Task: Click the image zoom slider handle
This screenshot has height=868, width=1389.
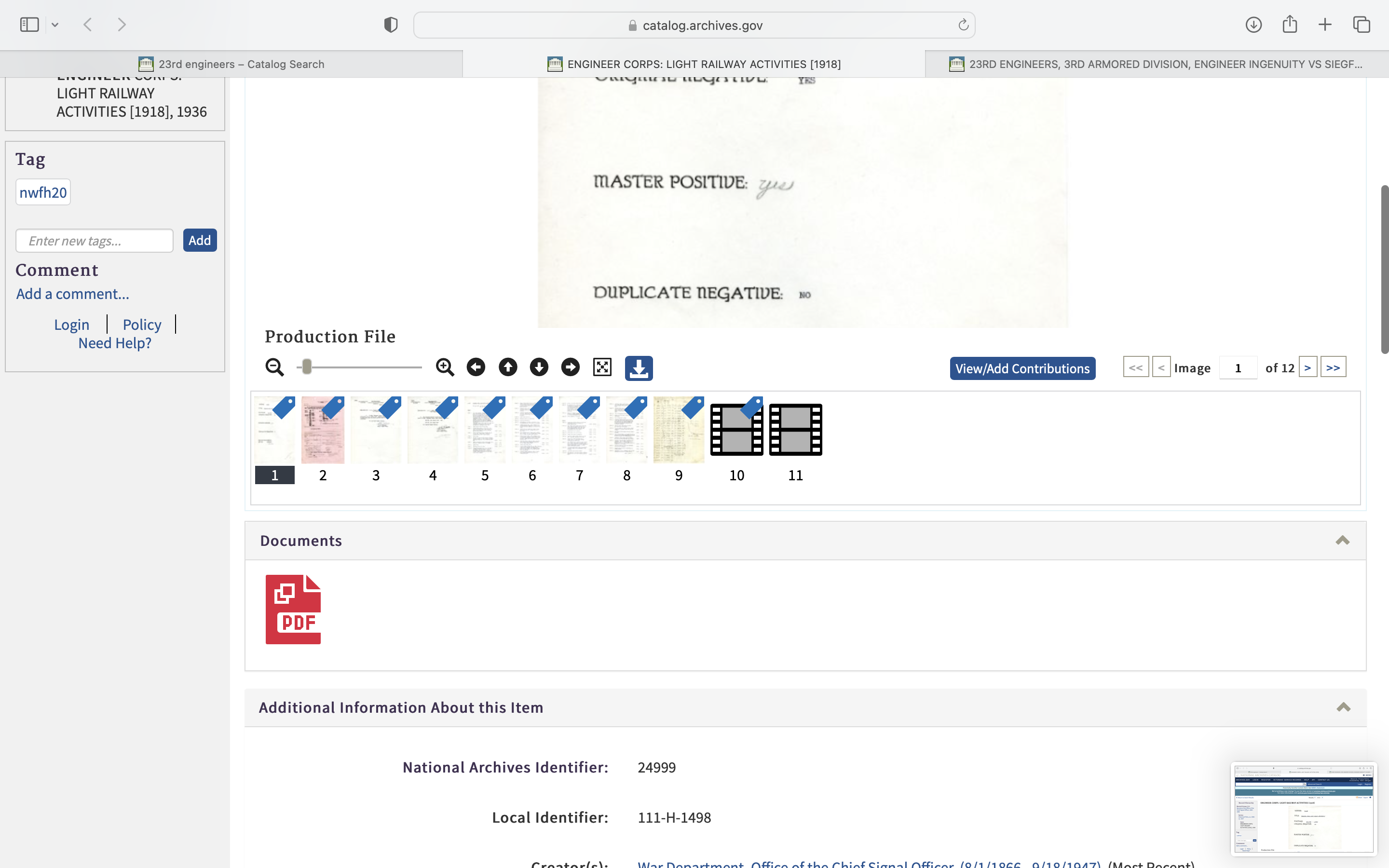Action: pos(307,367)
